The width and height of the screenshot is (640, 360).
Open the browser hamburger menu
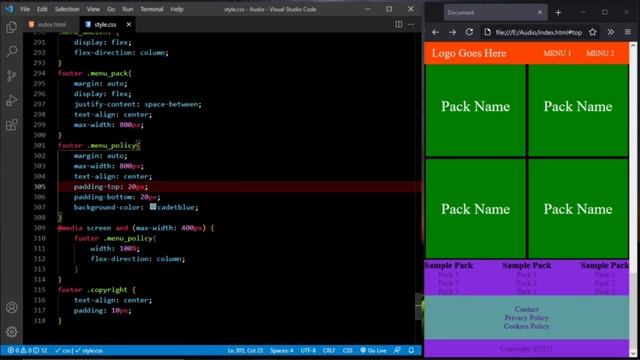coord(628,32)
